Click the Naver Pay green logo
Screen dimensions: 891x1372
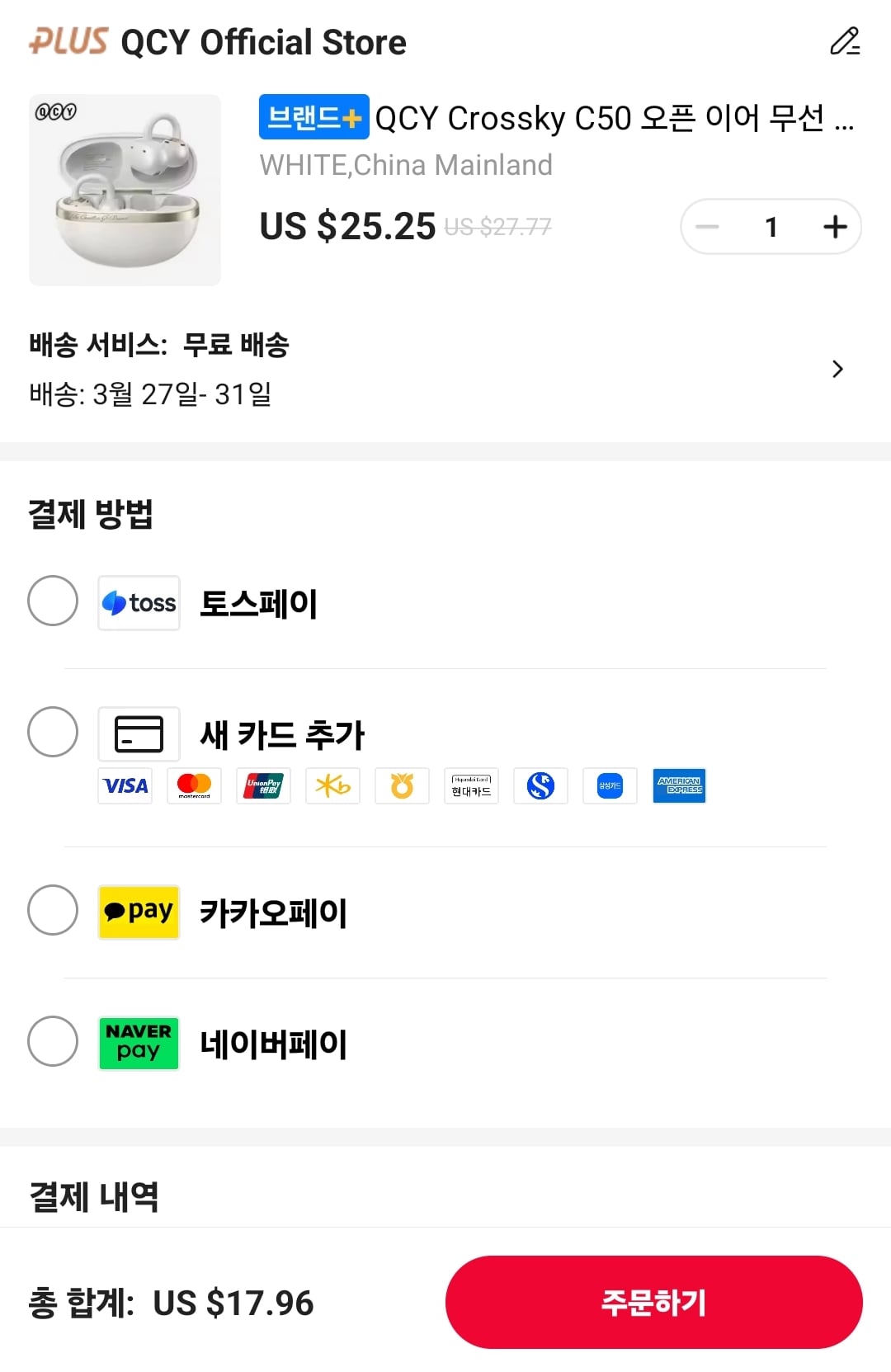coord(139,1043)
